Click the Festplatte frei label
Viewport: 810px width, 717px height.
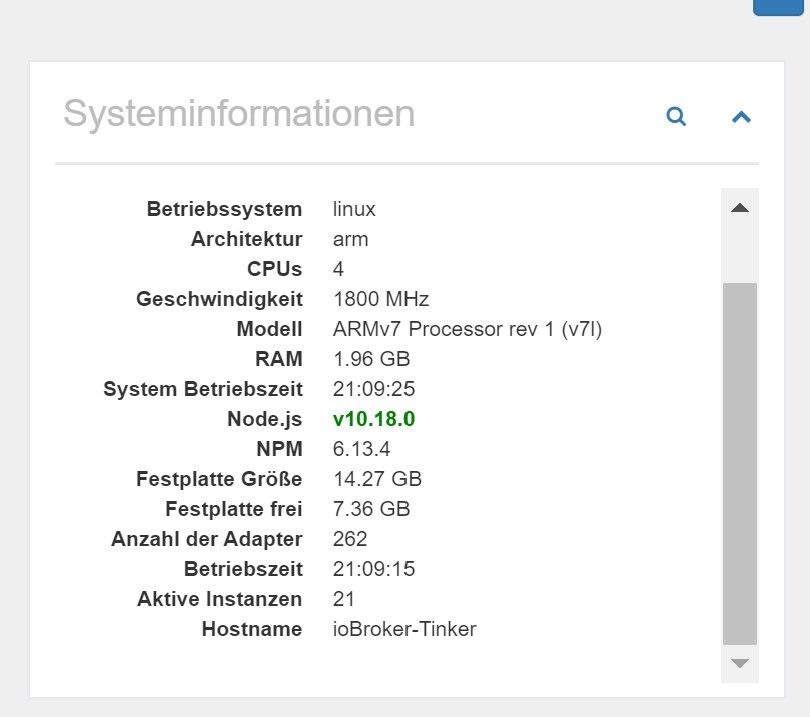[x=233, y=509]
